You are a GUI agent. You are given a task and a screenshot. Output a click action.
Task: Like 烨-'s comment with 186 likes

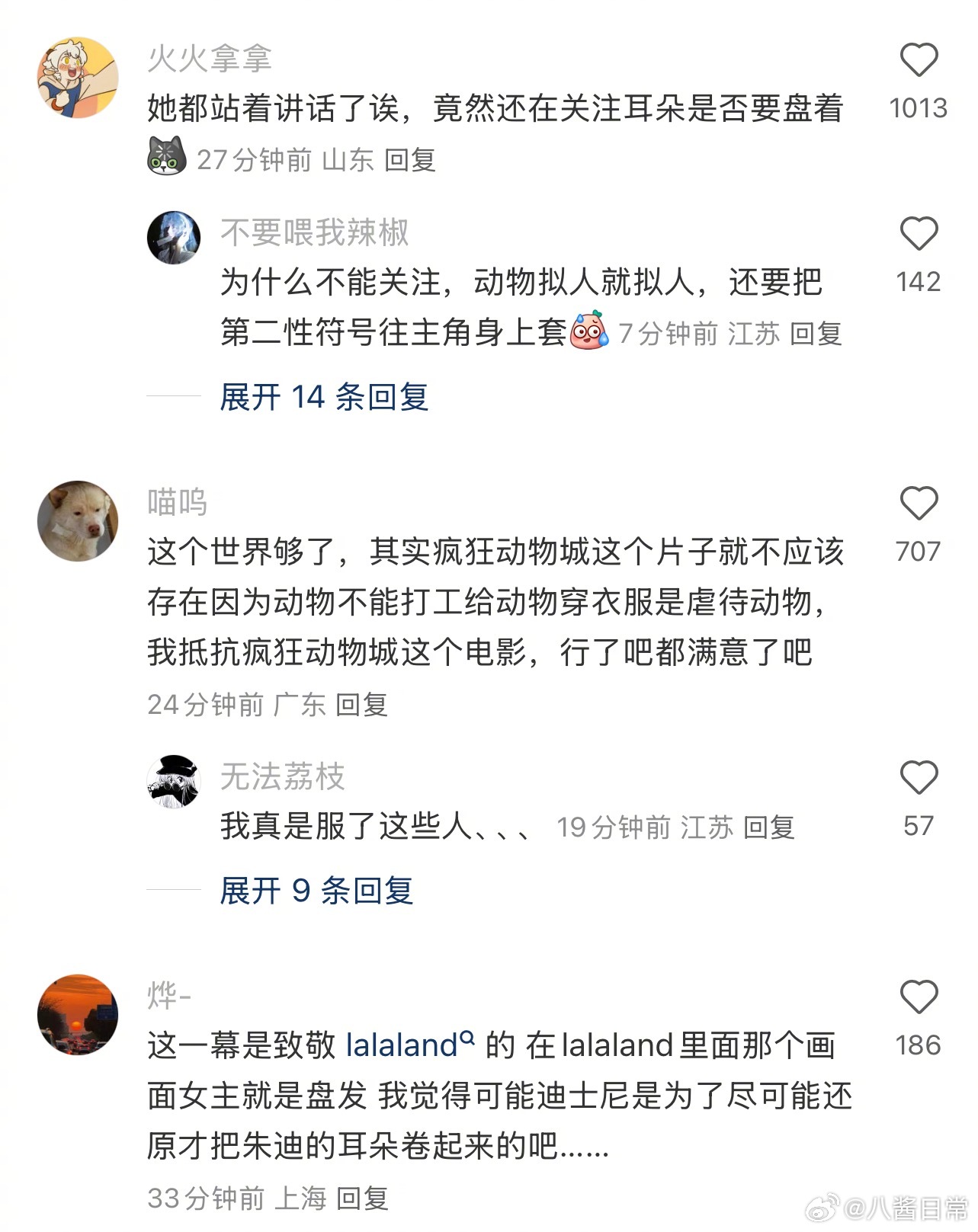tap(919, 997)
